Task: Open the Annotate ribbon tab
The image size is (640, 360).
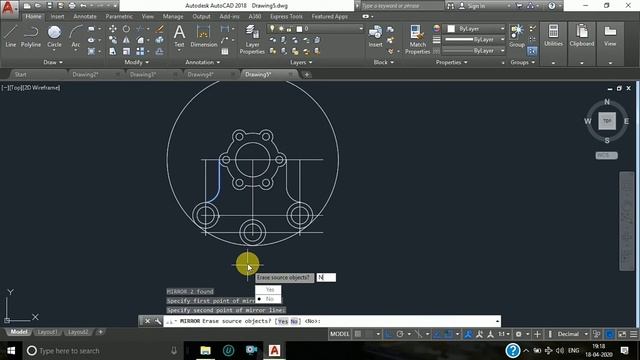Action: [85, 17]
